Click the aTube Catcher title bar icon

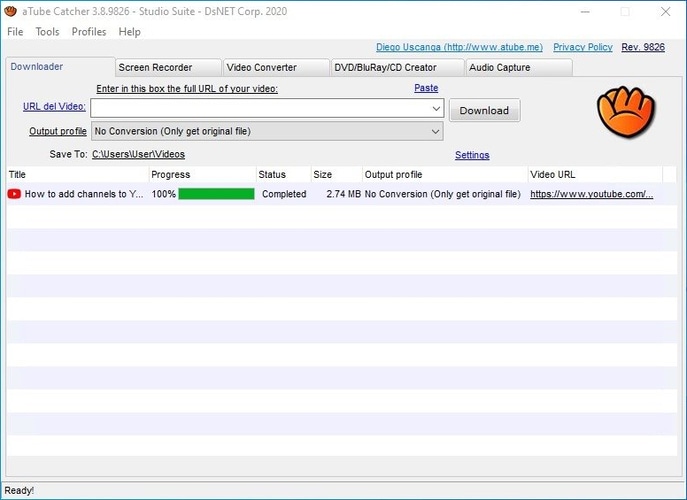click(11, 11)
